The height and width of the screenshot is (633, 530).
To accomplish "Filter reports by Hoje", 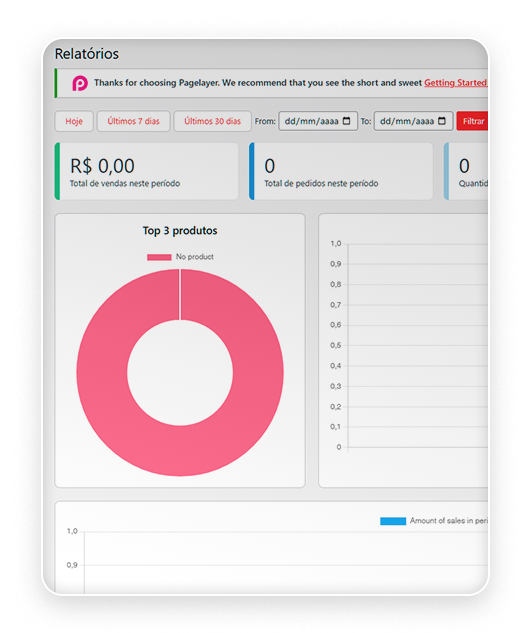I will tap(74, 121).
